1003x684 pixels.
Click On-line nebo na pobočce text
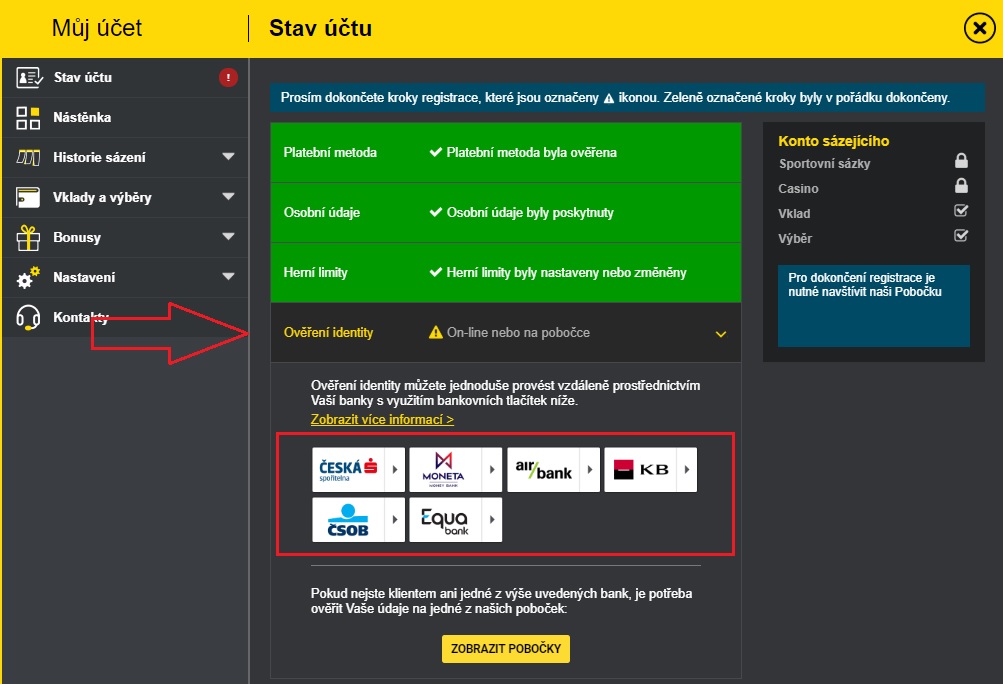point(518,333)
